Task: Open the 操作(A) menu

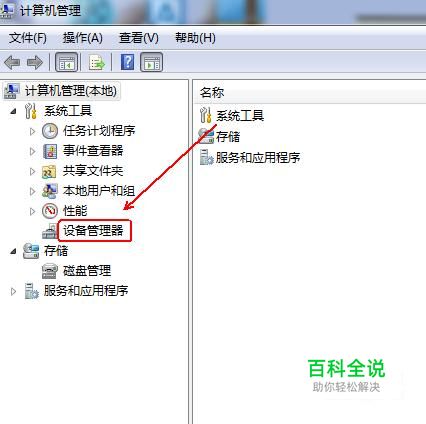Action: pyautogui.click(x=83, y=38)
